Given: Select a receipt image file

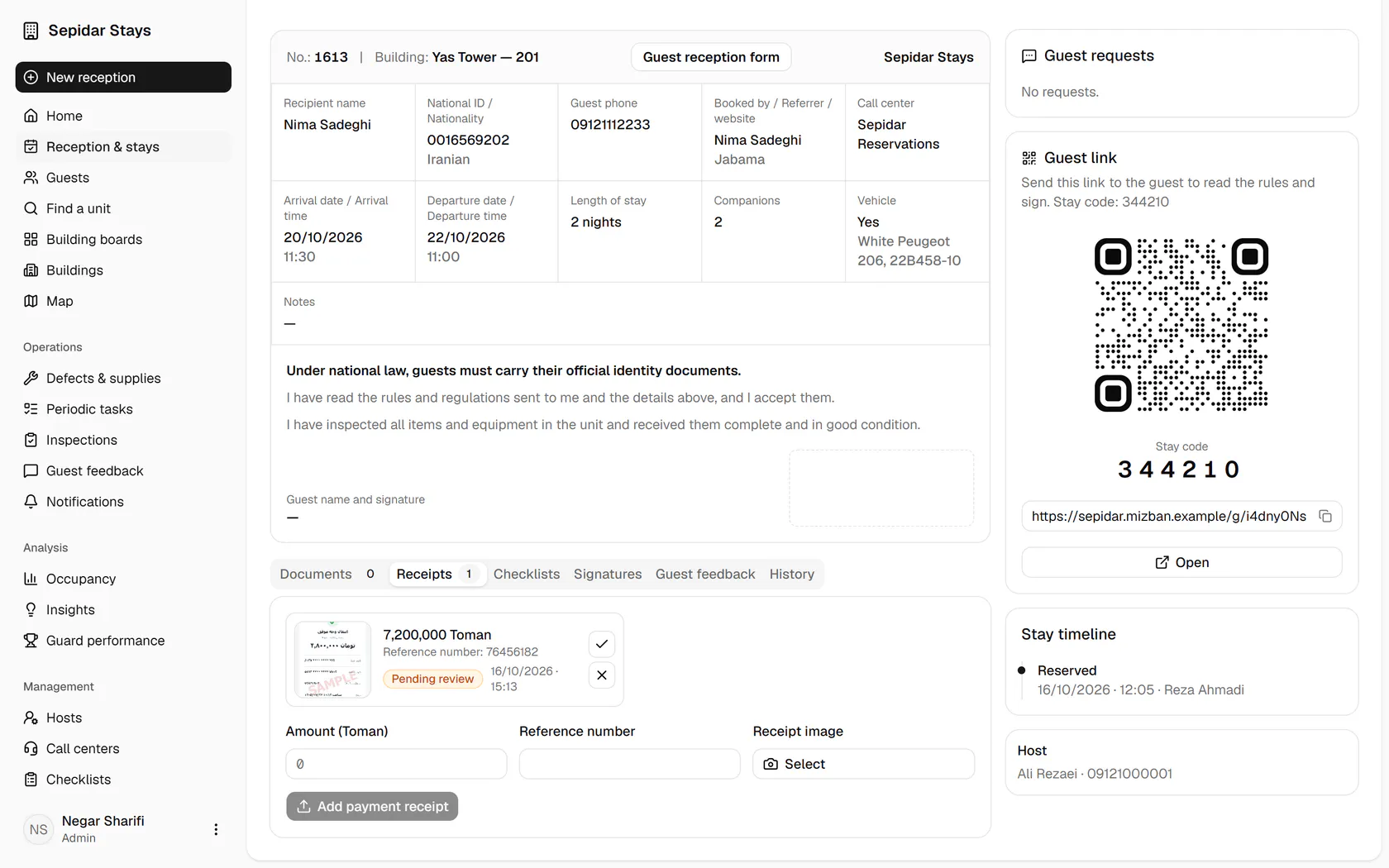Looking at the screenshot, I should (863, 764).
